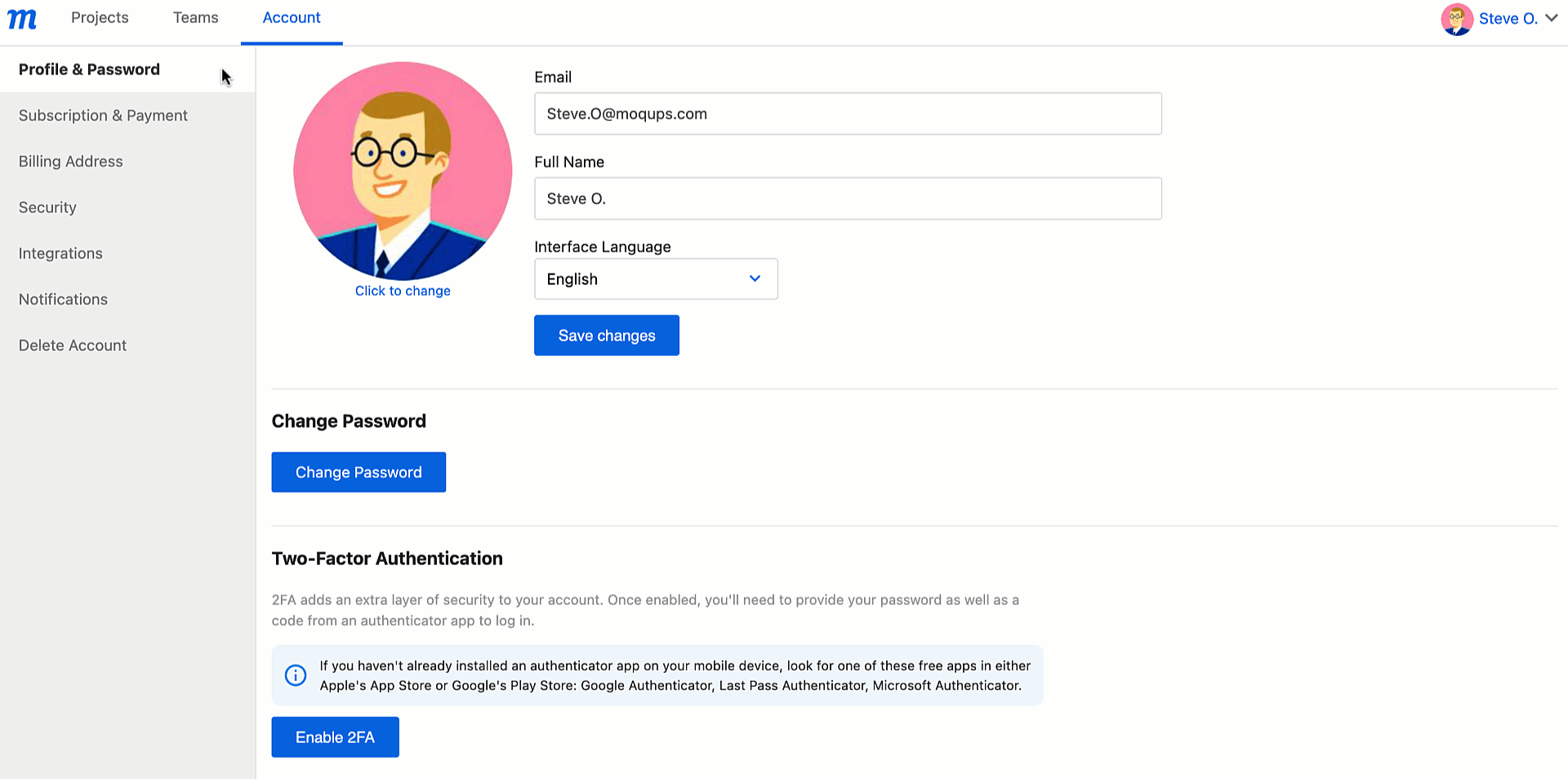Open Subscription & Payment settings
This screenshot has width=1568, height=779.
[103, 115]
